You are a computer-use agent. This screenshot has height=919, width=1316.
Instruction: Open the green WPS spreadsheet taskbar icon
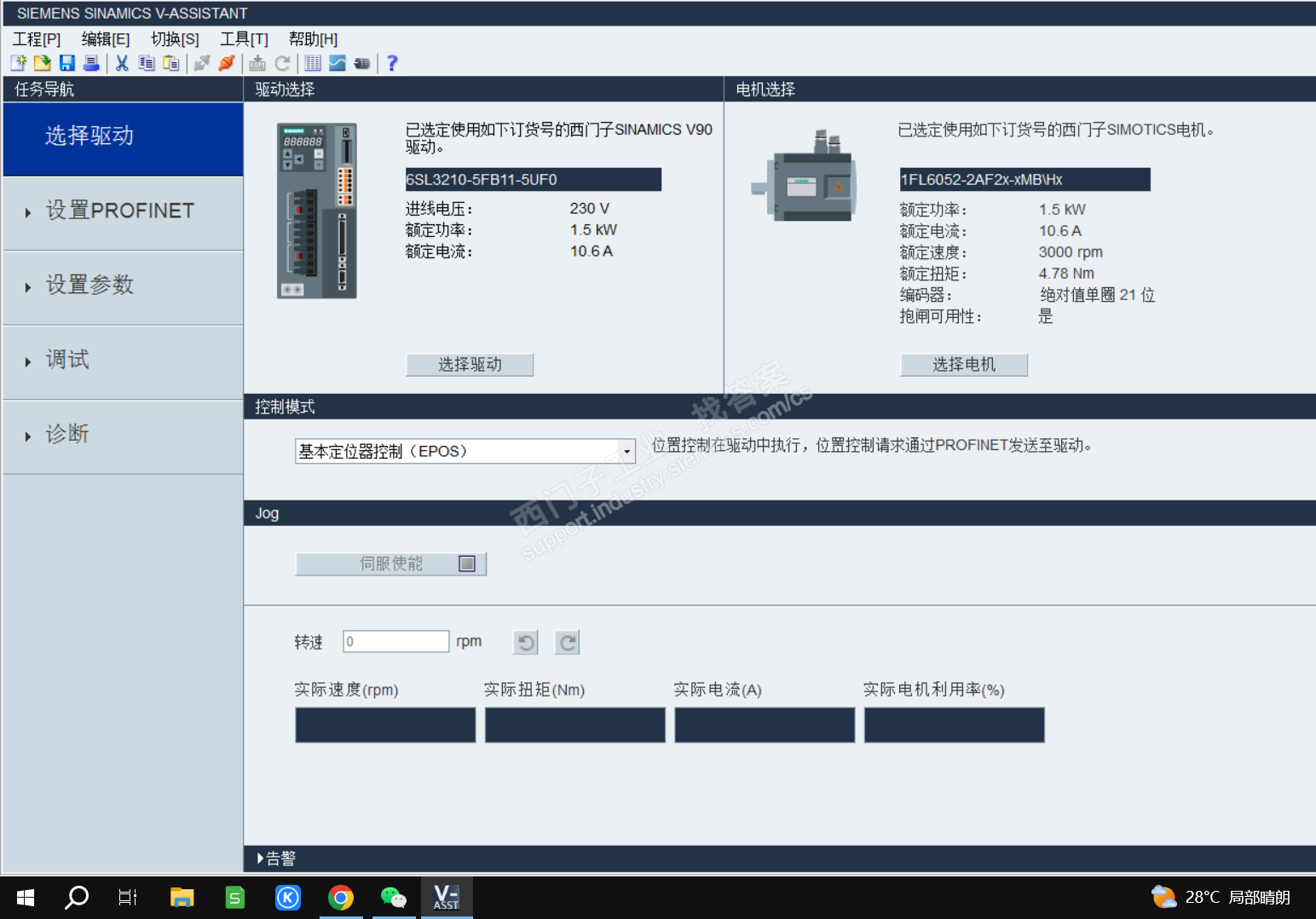click(x=234, y=897)
